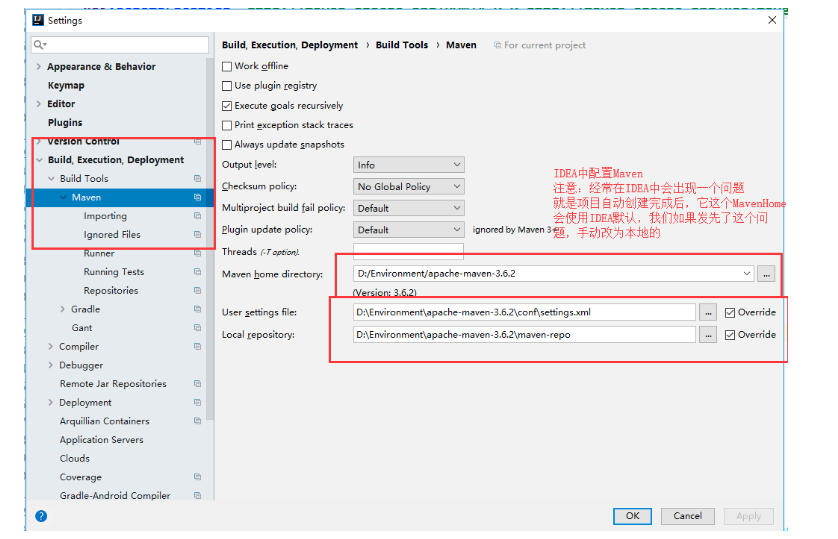Click the For current project indicator icon

pos(498,45)
